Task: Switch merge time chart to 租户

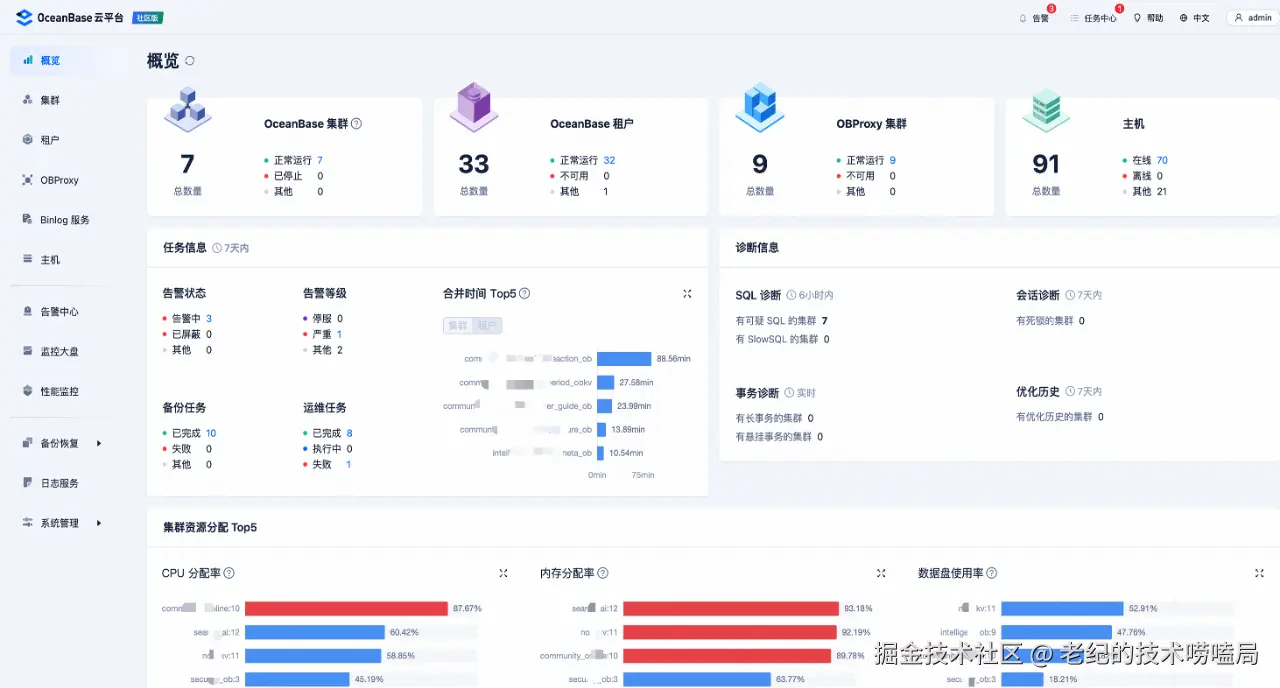Action: [486, 326]
